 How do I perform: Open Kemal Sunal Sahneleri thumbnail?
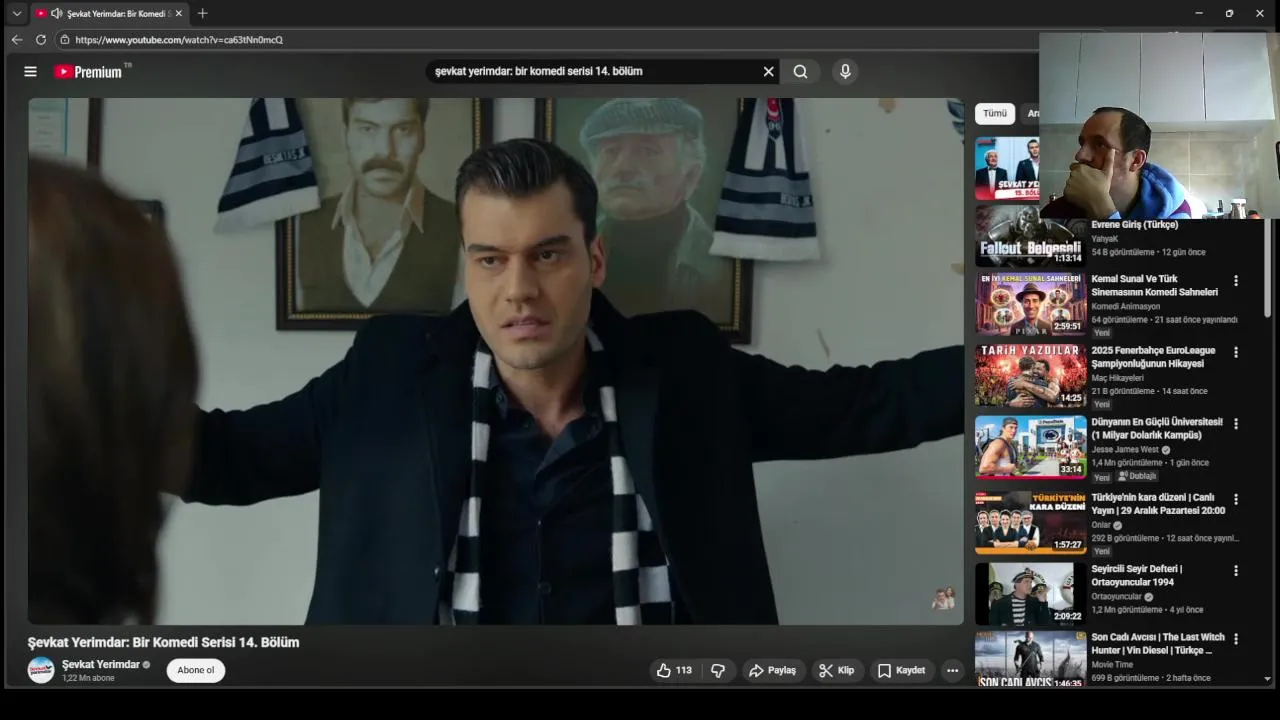(1030, 303)
